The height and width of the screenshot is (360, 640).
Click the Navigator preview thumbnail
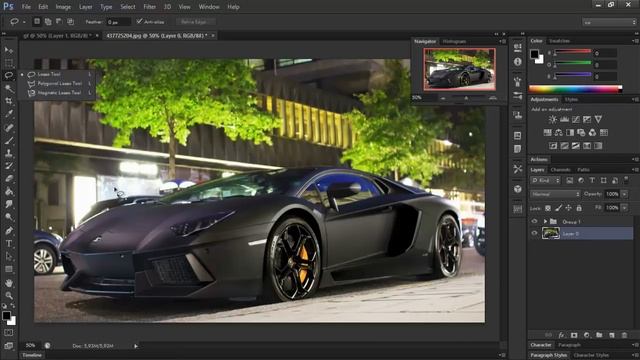459,69
